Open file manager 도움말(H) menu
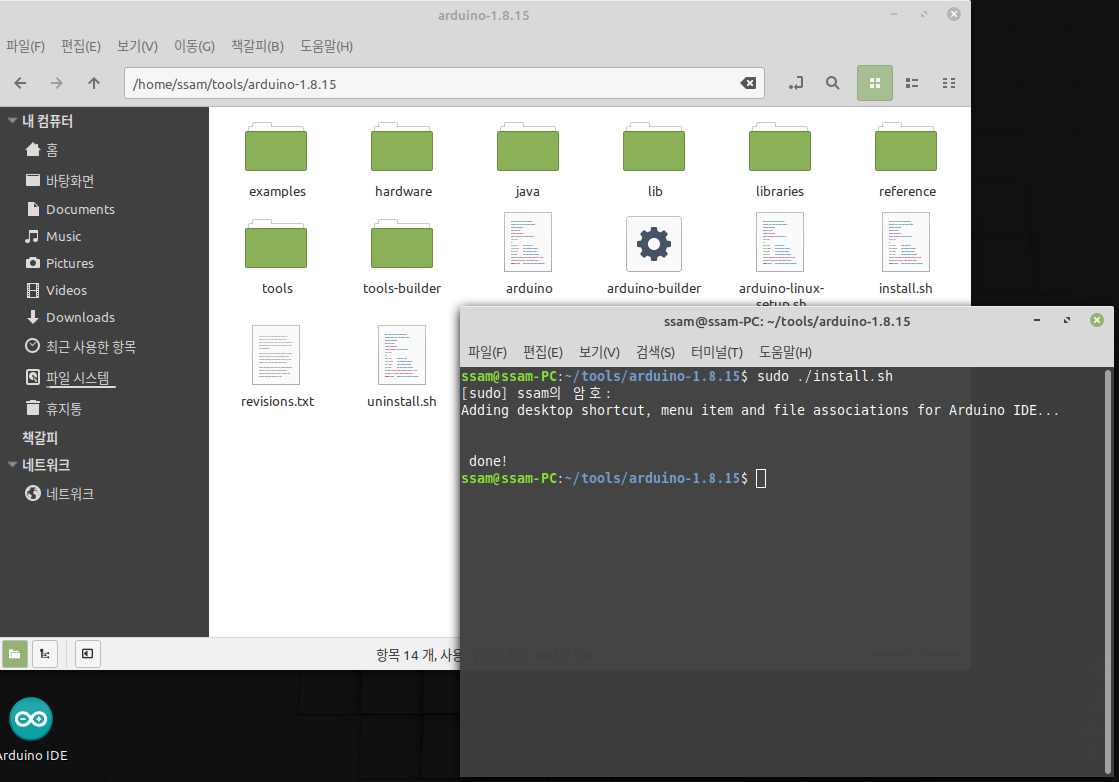The image size is (1119, 782). (x=326, y=46)
